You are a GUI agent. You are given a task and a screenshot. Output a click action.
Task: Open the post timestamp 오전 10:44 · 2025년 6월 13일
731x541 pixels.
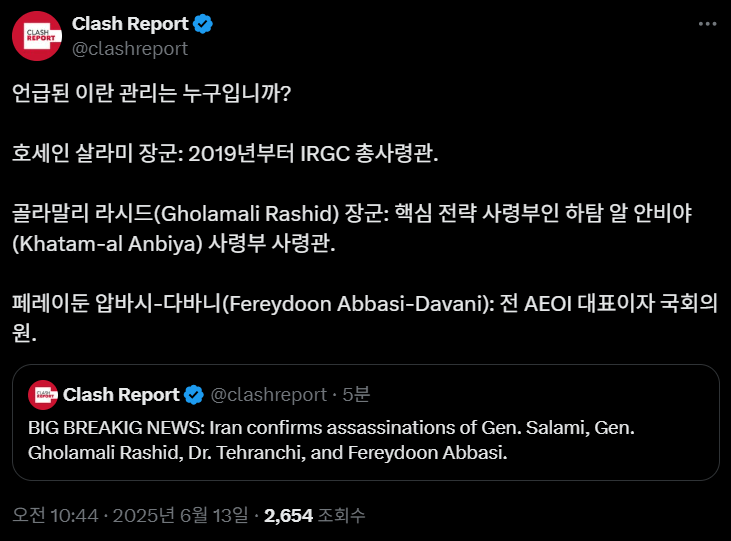point(131,515)
